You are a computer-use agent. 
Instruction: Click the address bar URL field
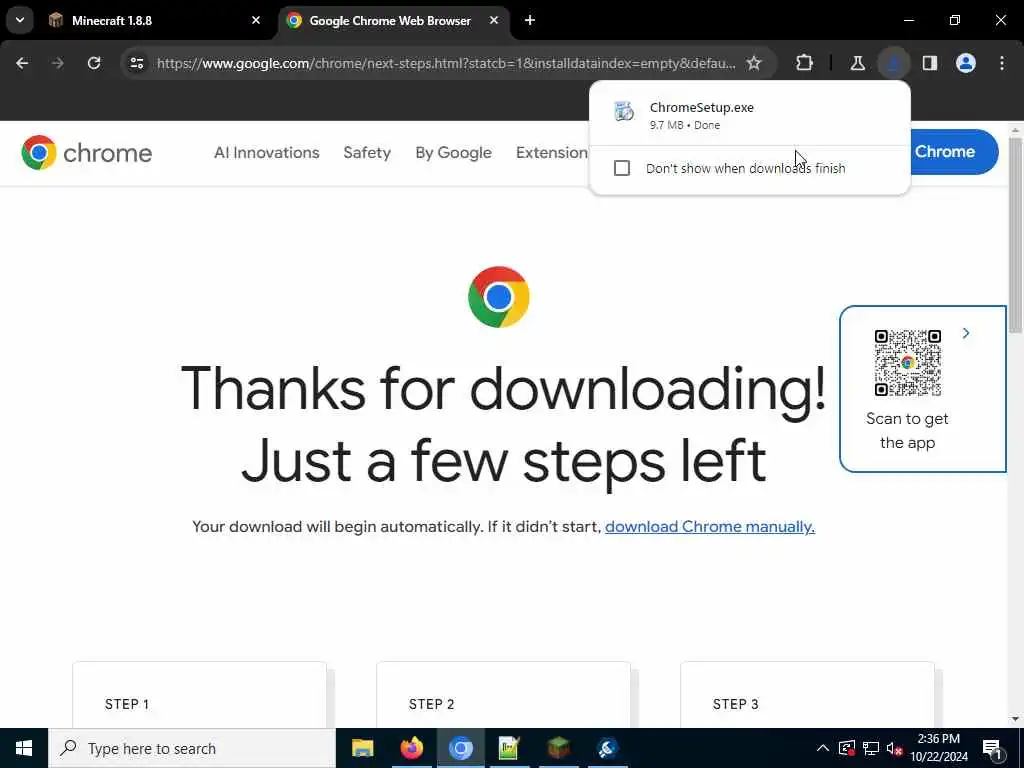445,63
